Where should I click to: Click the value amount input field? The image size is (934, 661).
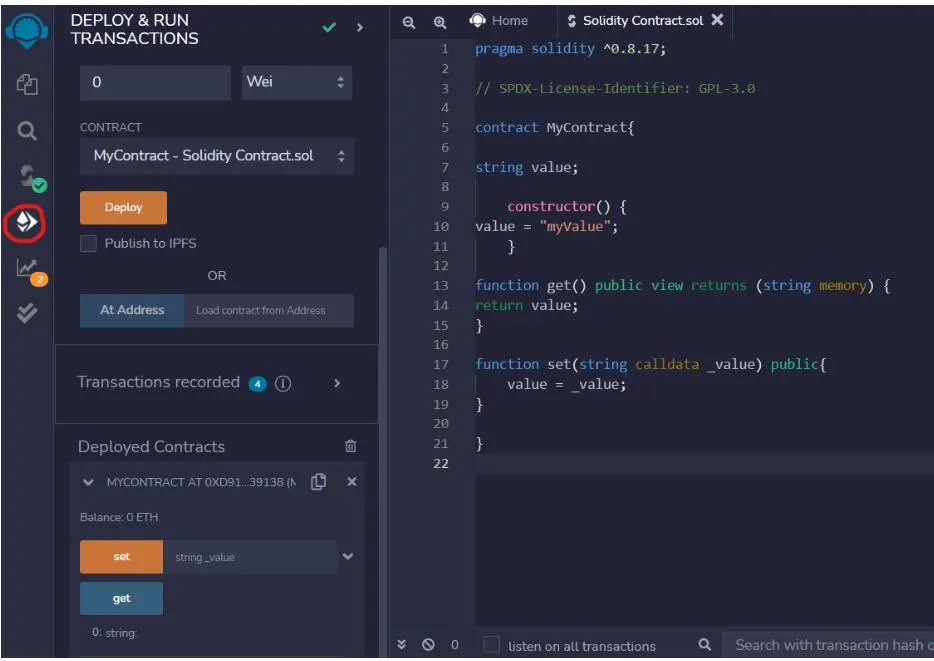[155, 82]
